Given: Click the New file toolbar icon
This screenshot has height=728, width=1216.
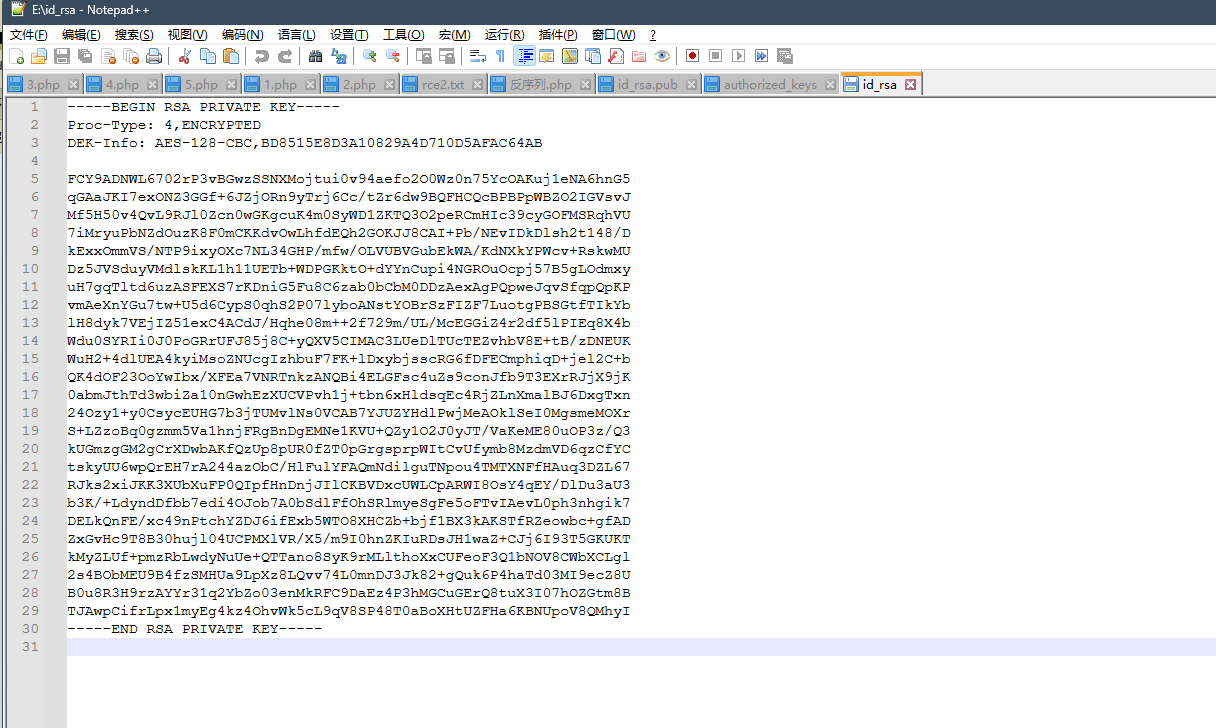Looking at the screenshot, I should point(16,56).
